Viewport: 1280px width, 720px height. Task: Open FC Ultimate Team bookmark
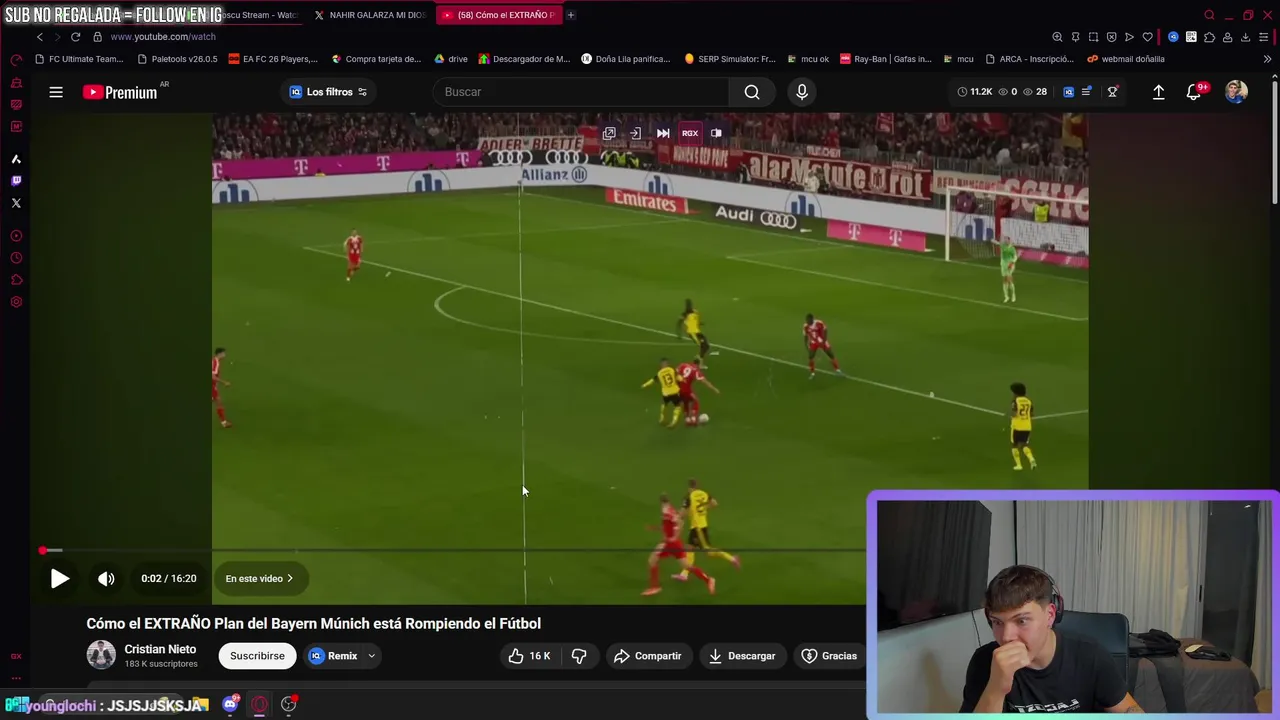pos(79,59)
